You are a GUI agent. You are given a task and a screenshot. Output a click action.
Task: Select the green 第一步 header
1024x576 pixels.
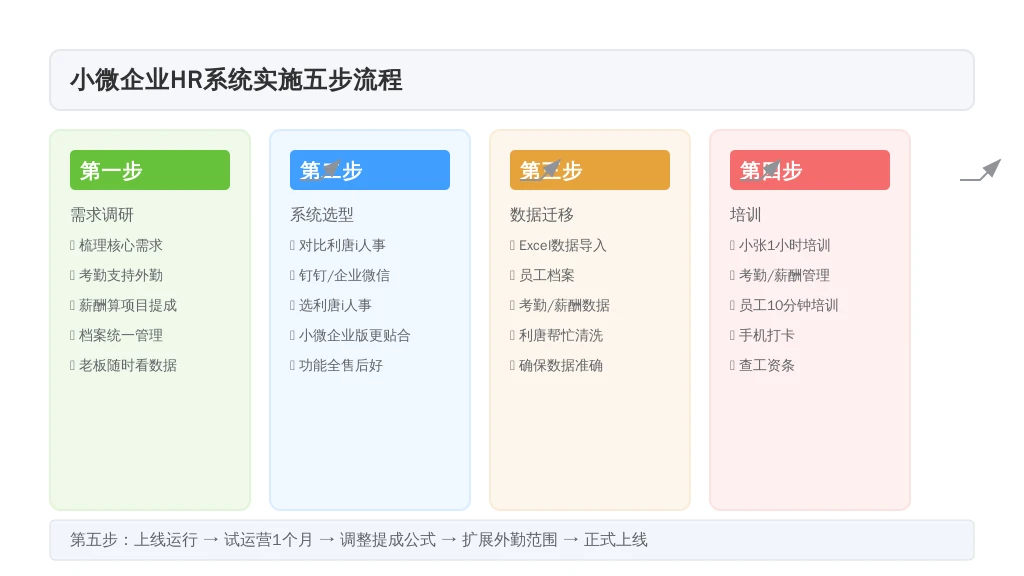click(150, 170)
